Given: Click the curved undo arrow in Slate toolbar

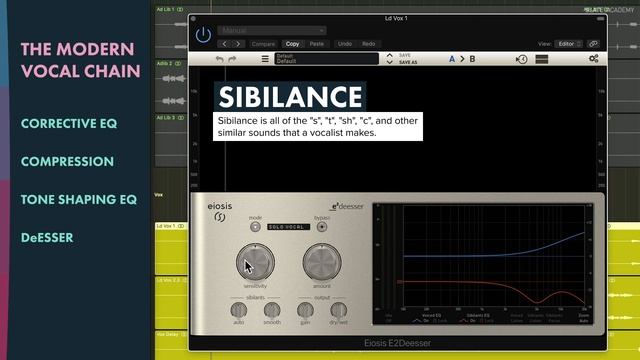Looking at the screenshot, I should (220, 59).
